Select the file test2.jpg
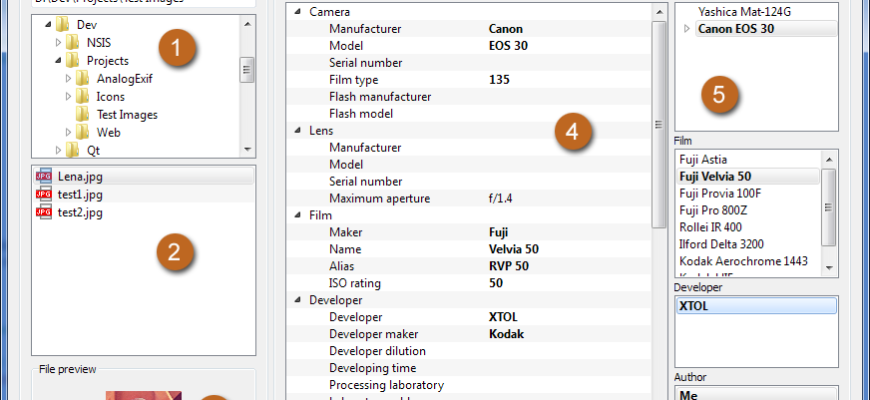This screenshot has height=400, width=870. pyautogui.click(x=80, y=212)
